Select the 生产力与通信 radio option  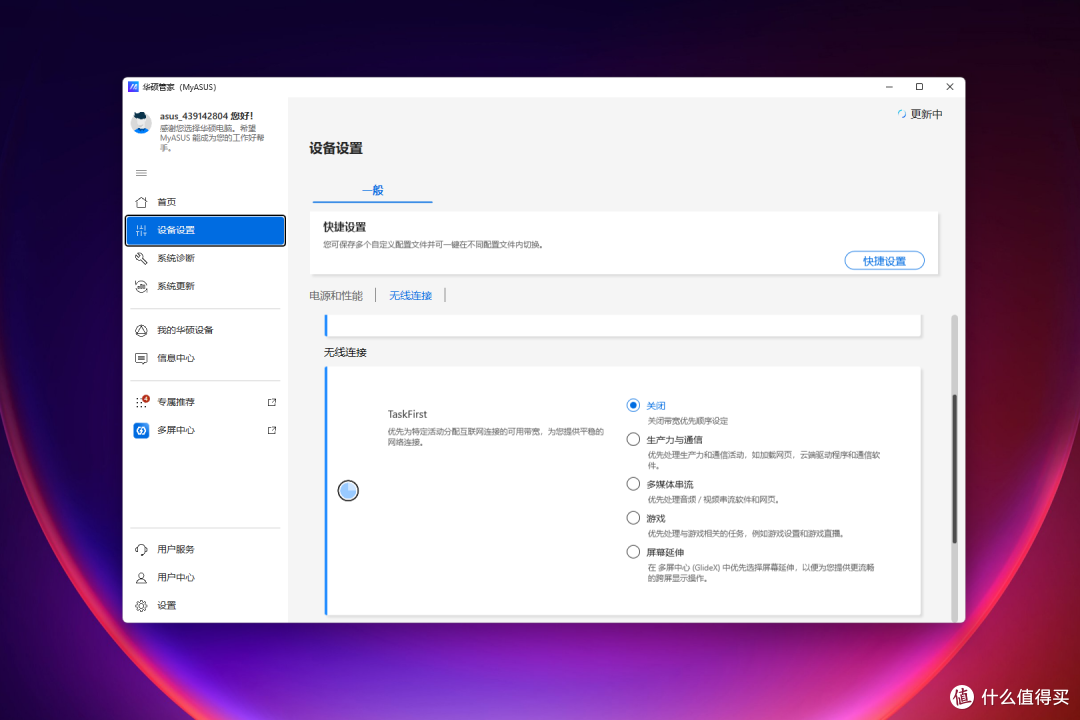[633, 439]
